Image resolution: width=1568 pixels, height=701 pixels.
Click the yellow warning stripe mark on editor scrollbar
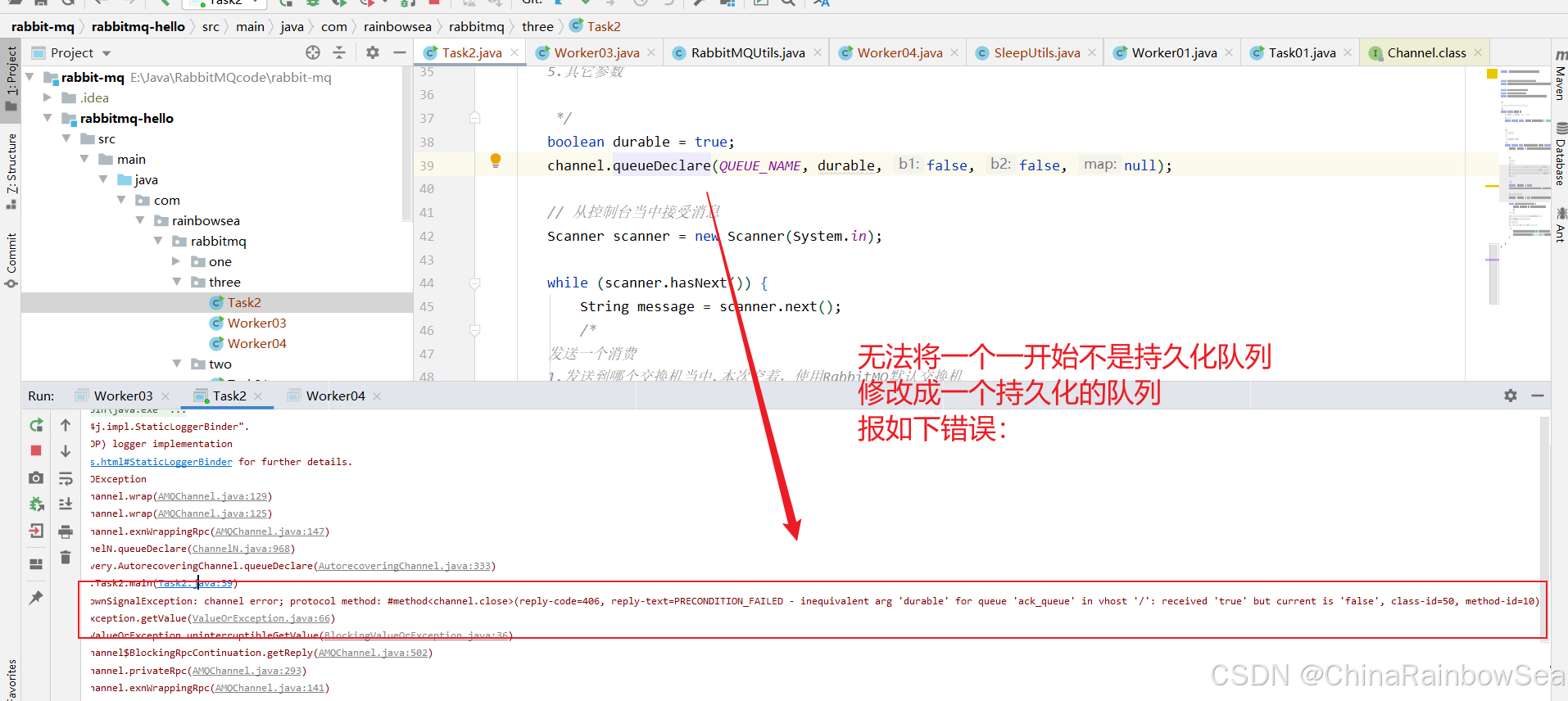point(1492,186)
